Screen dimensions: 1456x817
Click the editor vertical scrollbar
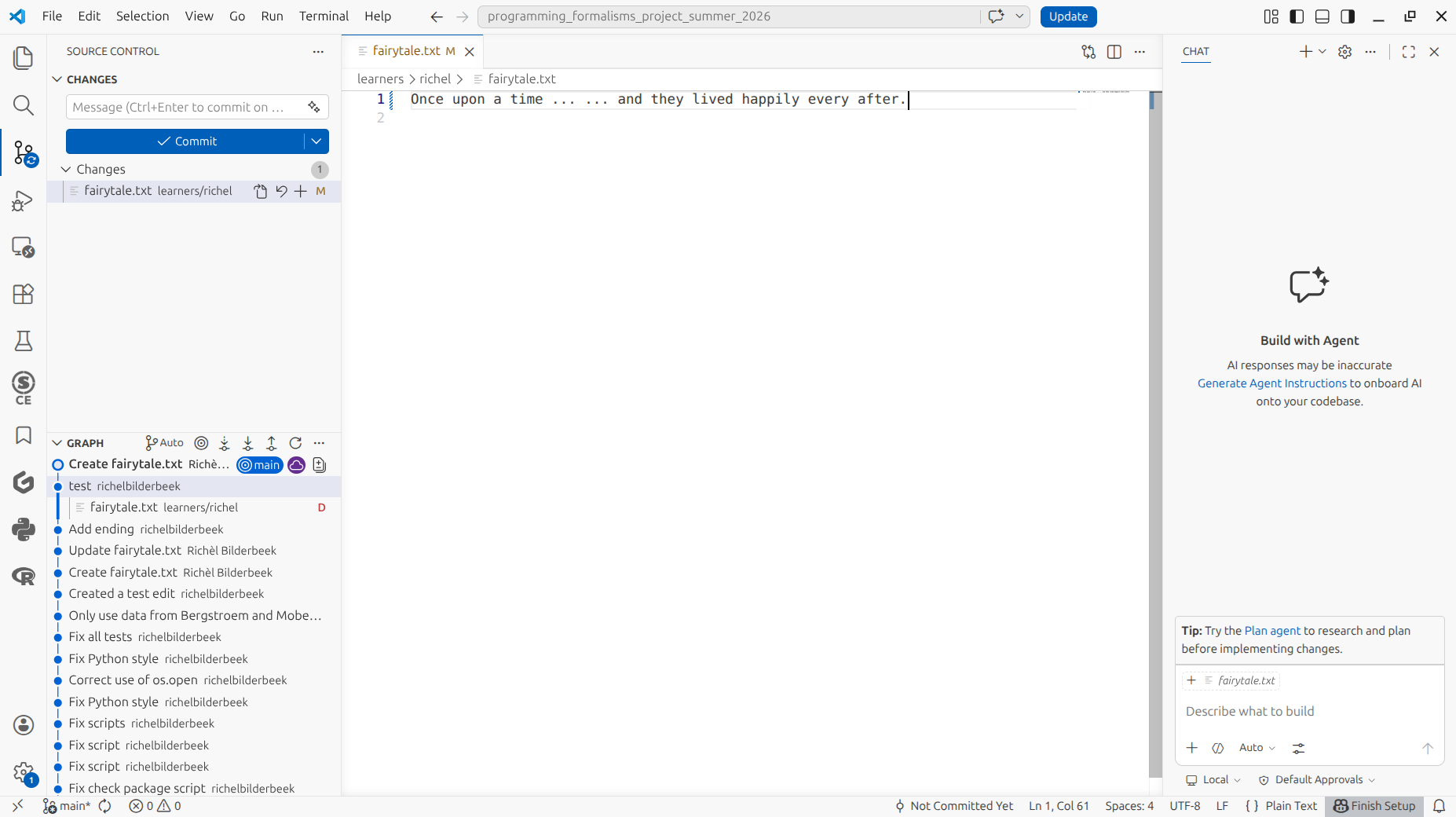point(1155,434)
